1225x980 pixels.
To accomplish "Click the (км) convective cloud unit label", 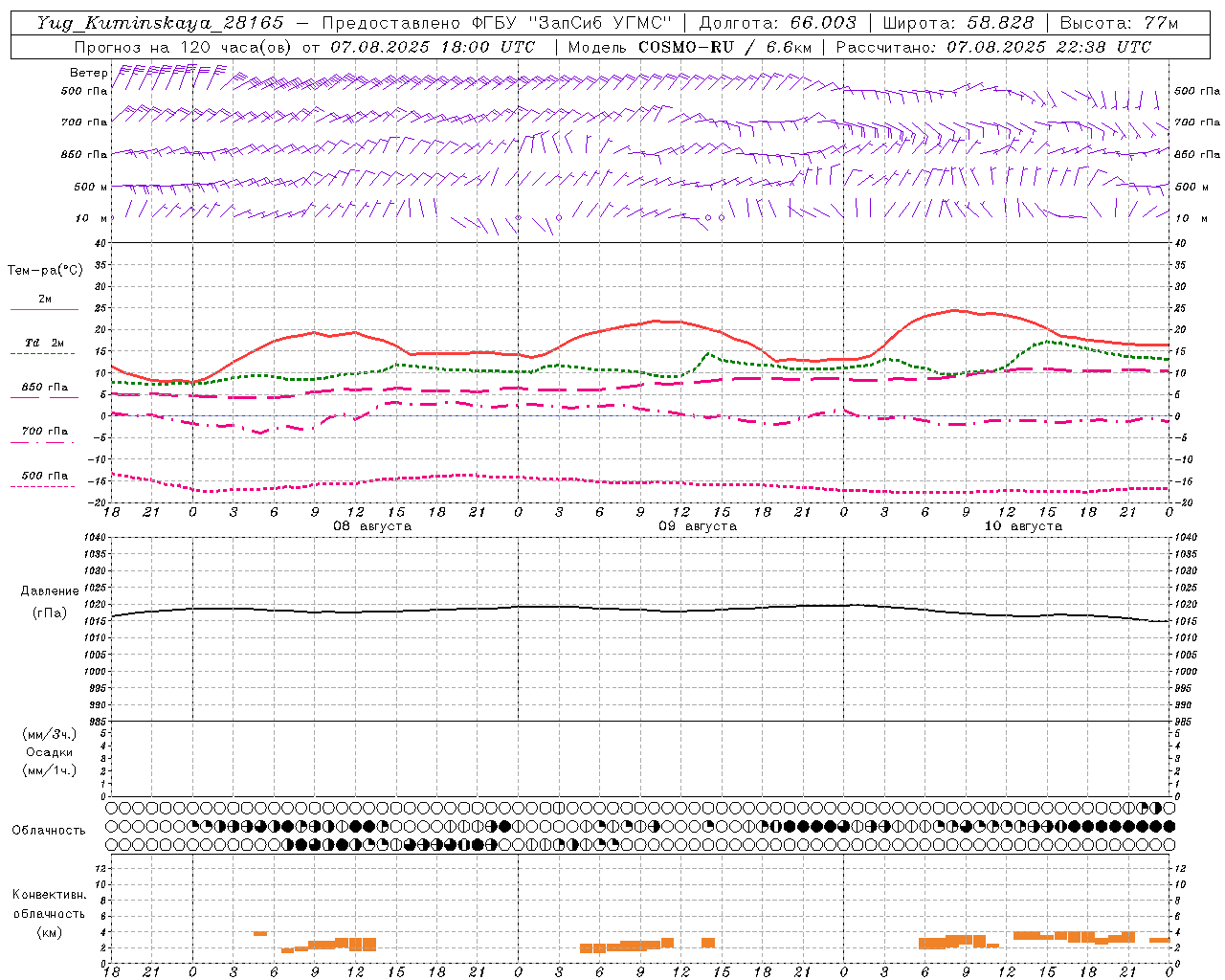I will [x=49, y=932].
